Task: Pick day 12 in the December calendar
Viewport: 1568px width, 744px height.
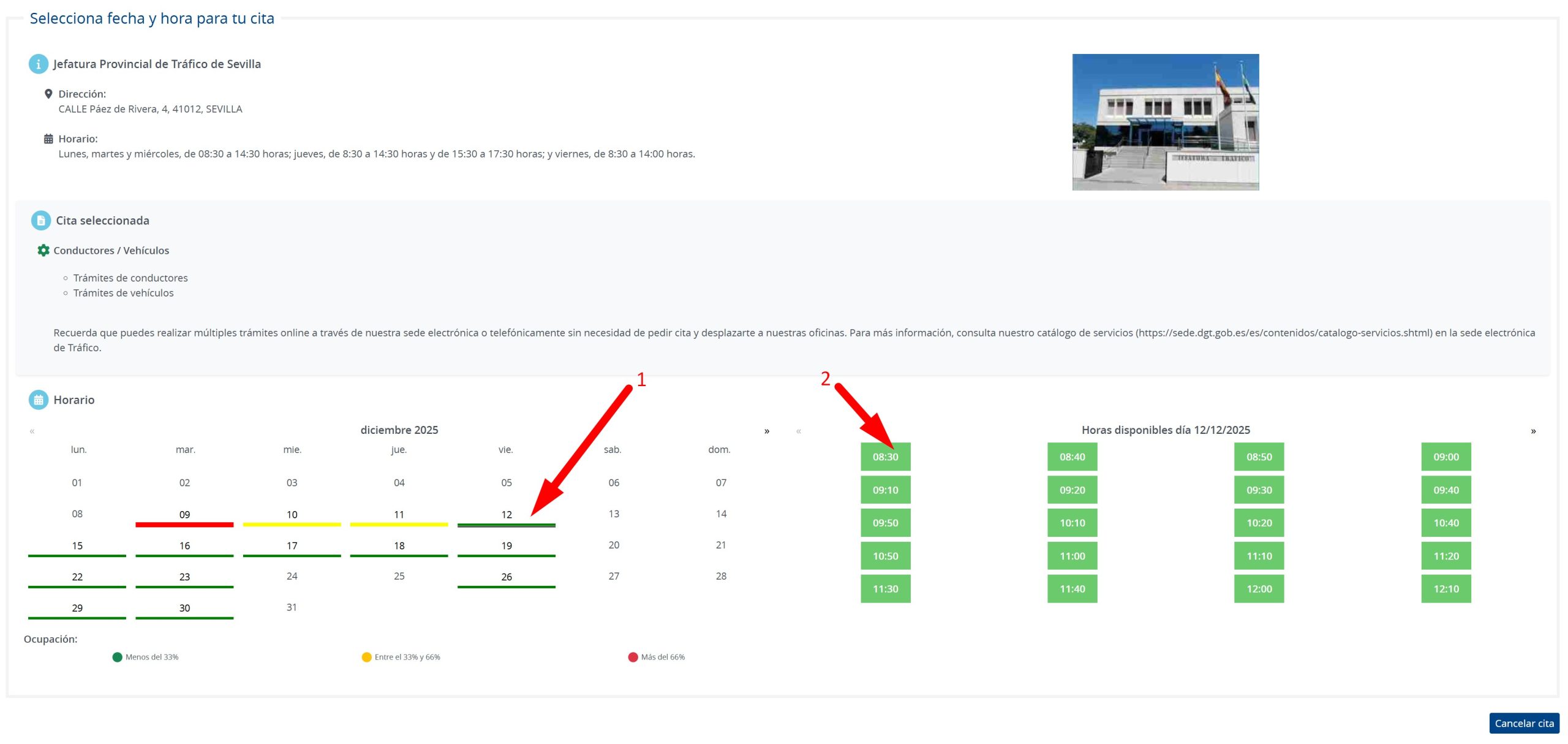Action: coord(507,515)
